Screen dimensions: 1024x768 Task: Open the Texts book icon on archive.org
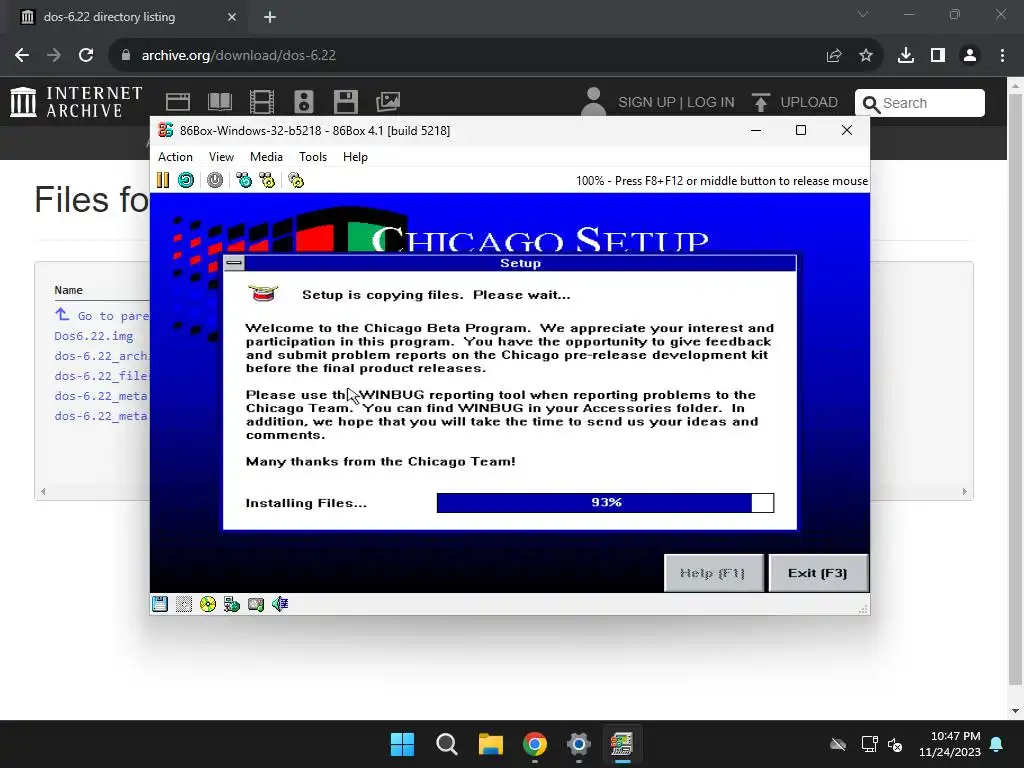click(219, 102)
